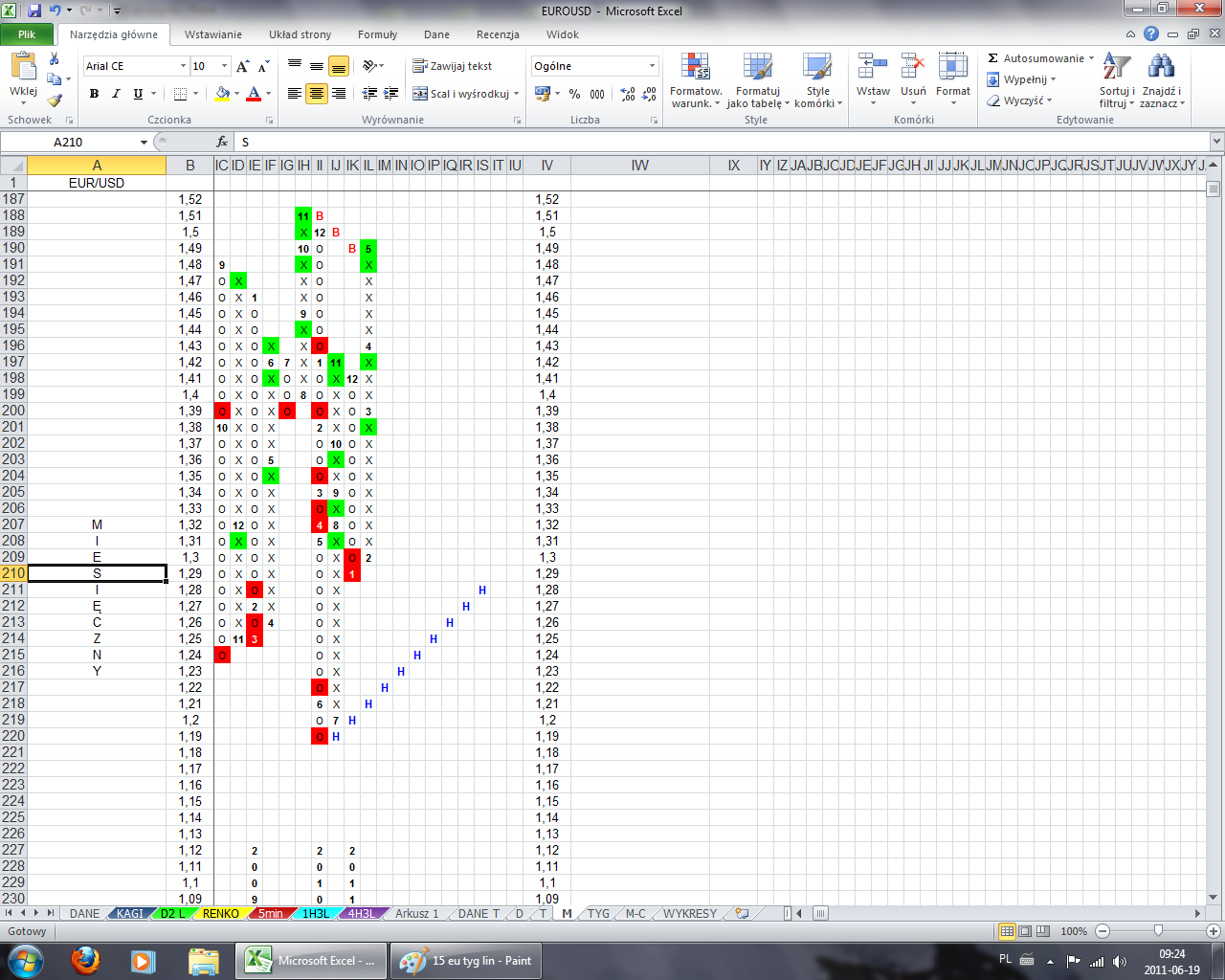Image resolution: width=1225 pixels, height=980 pixels.
Task: Click the insert function fx button
Action: pos(222,142)
